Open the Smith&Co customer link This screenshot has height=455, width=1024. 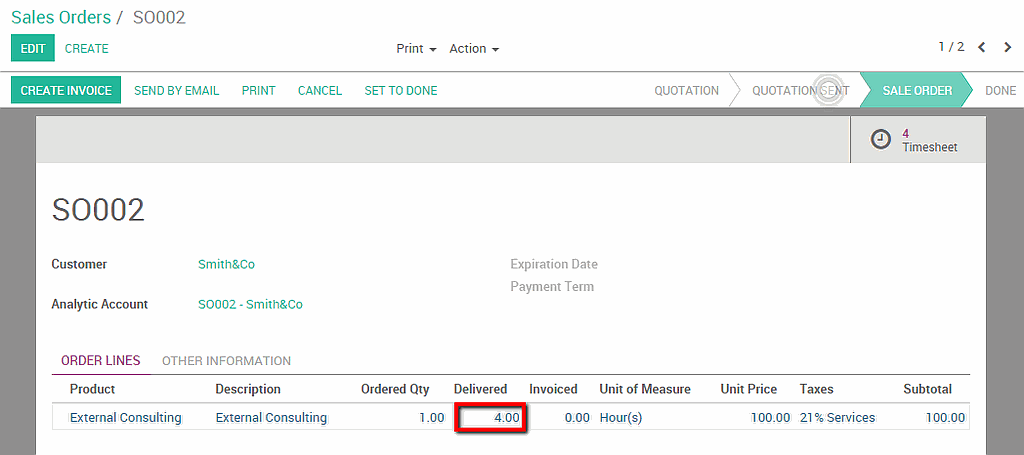[x=226, y=264]
